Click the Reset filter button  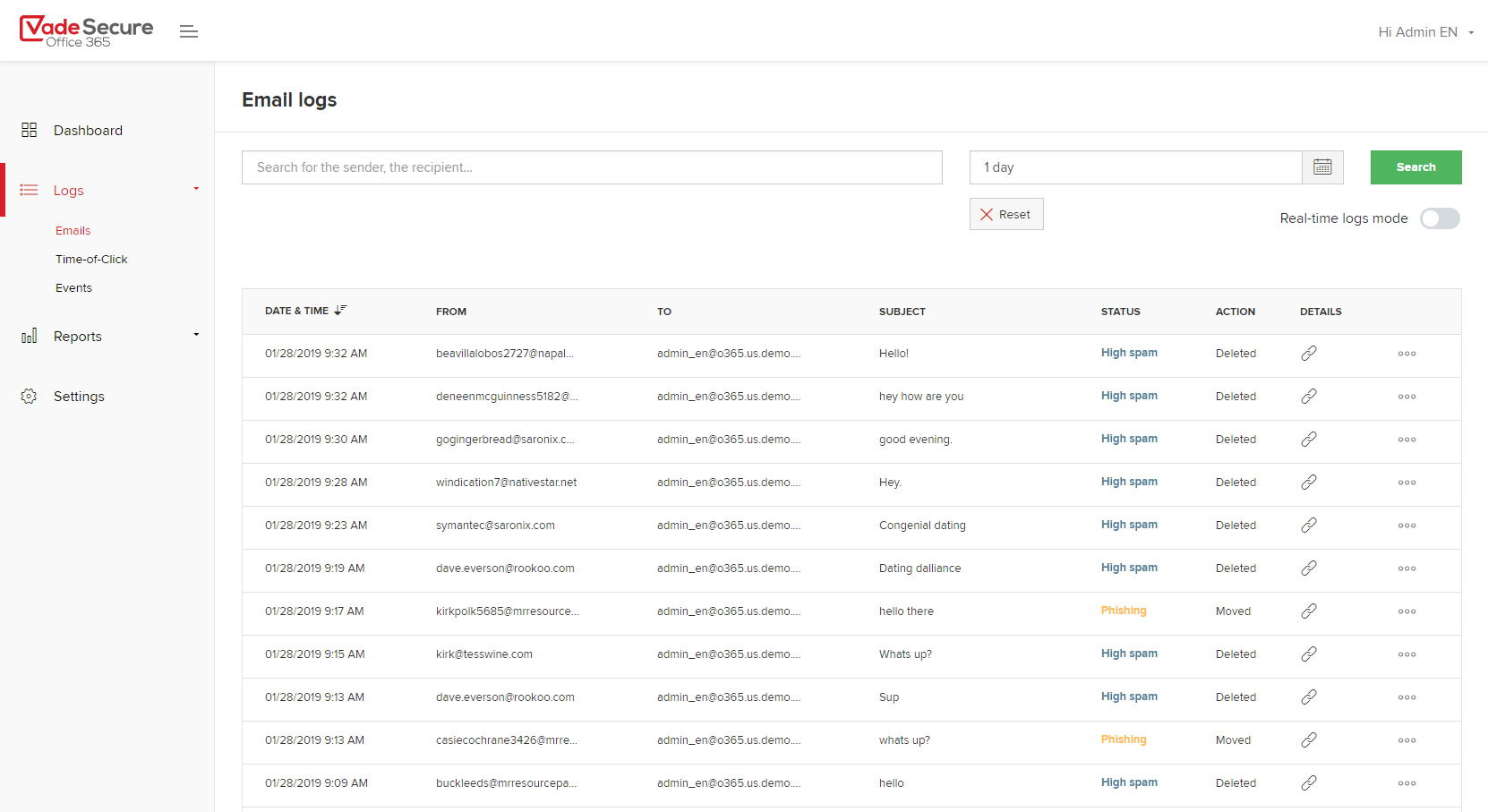[x=1005, y=215]
